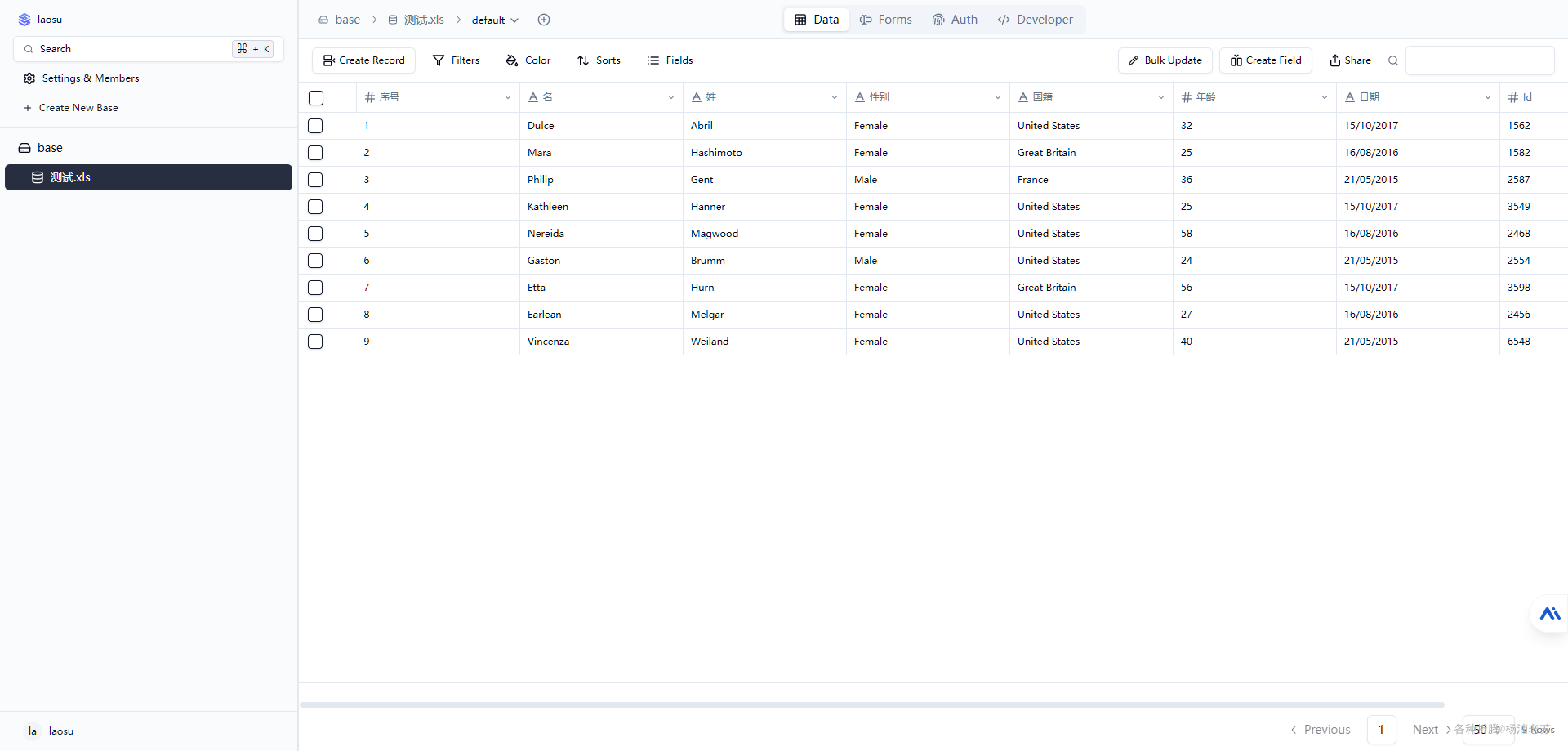
Task: Expand the 年龄 column menu chevron
Action: click(x=1325, y=97)
